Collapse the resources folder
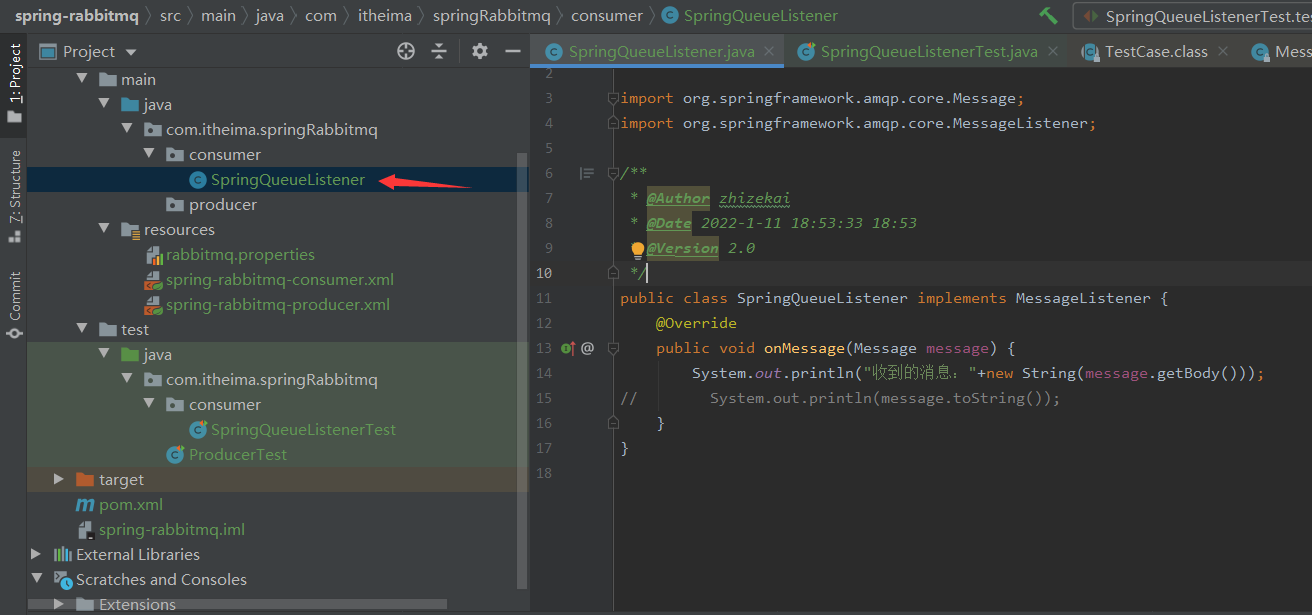Viewport: 1312px width, 615px height. (104, 229)
